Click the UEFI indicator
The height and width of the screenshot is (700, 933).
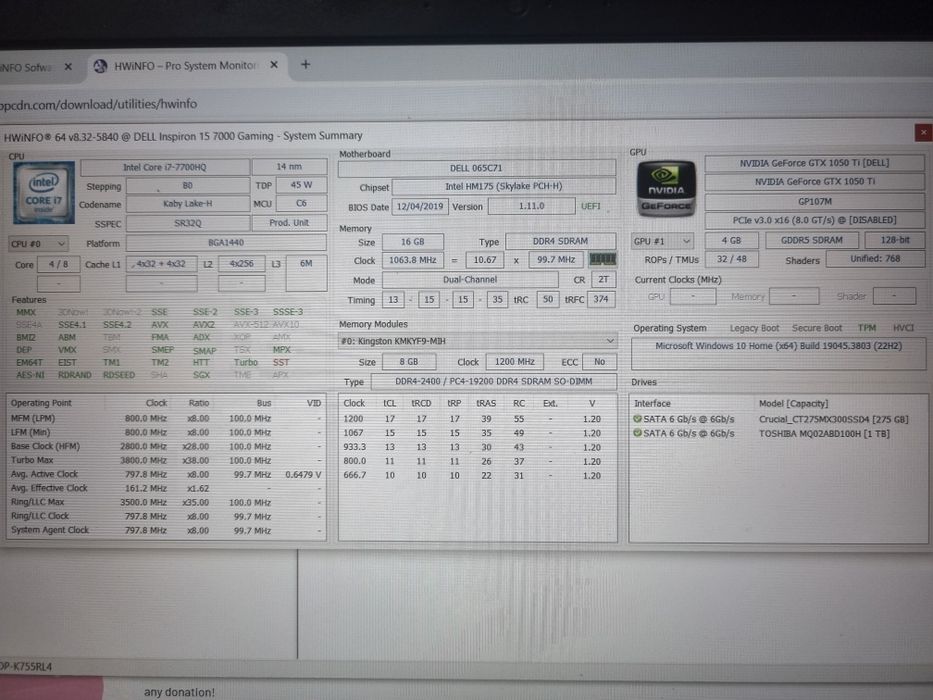591,207
